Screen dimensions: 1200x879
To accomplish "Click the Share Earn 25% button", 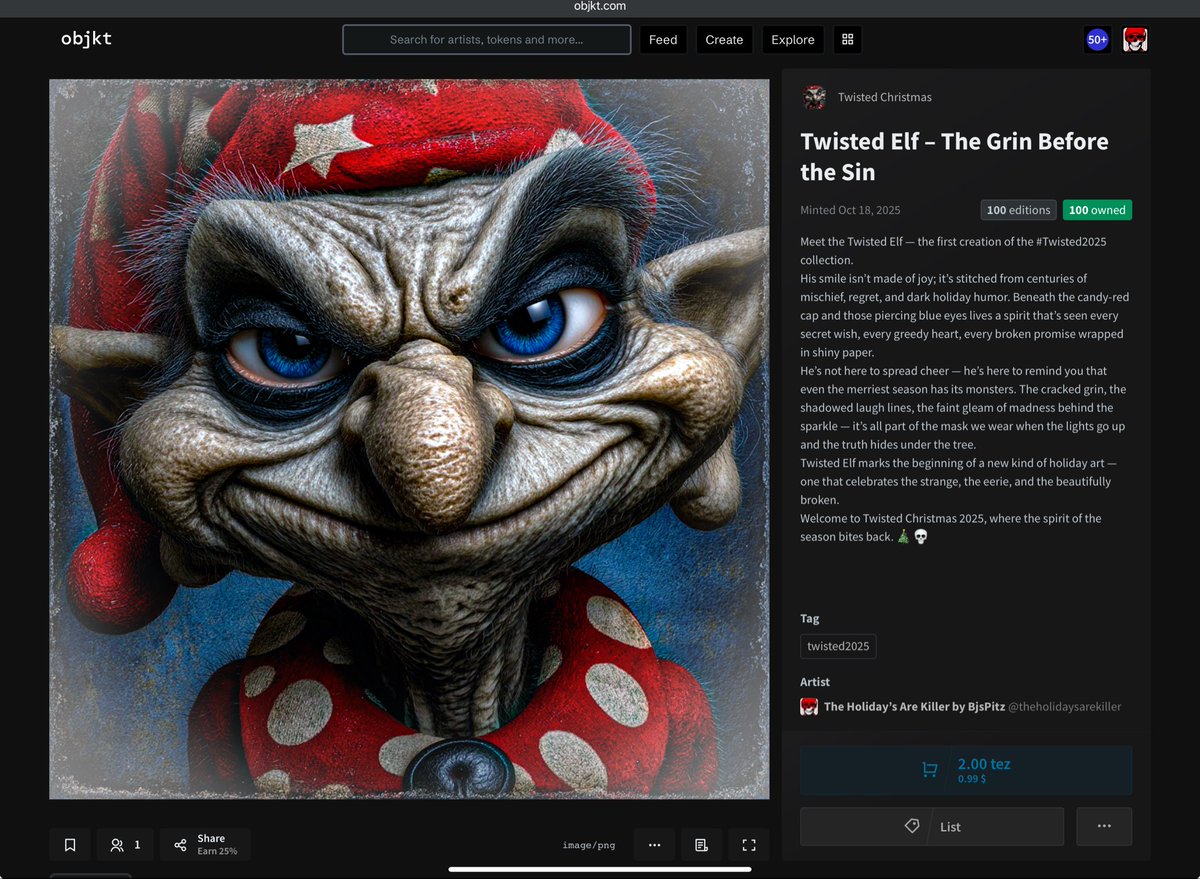I will pos(205,845).
